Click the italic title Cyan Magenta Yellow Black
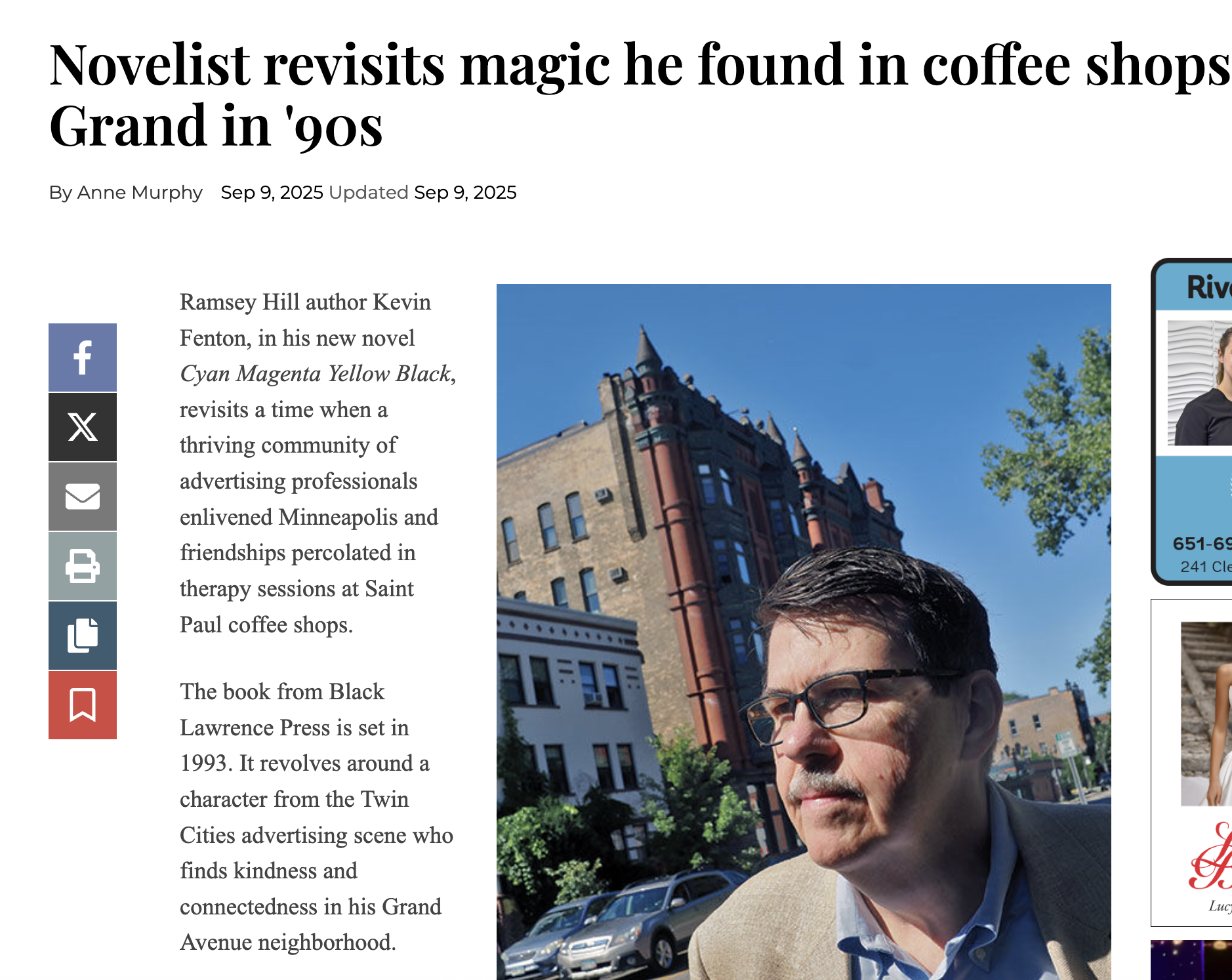 click(x=316, y=373)
